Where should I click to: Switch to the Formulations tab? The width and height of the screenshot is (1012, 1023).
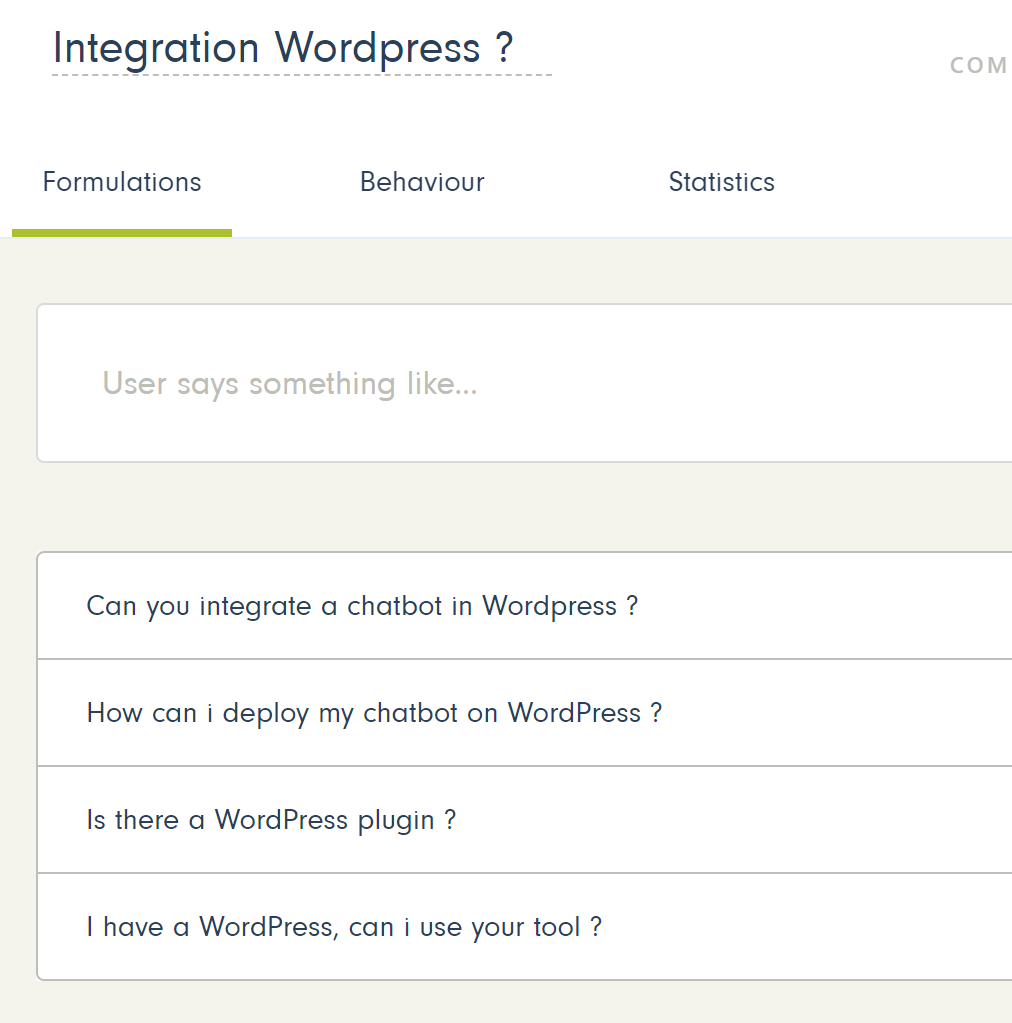coord(122,182)
